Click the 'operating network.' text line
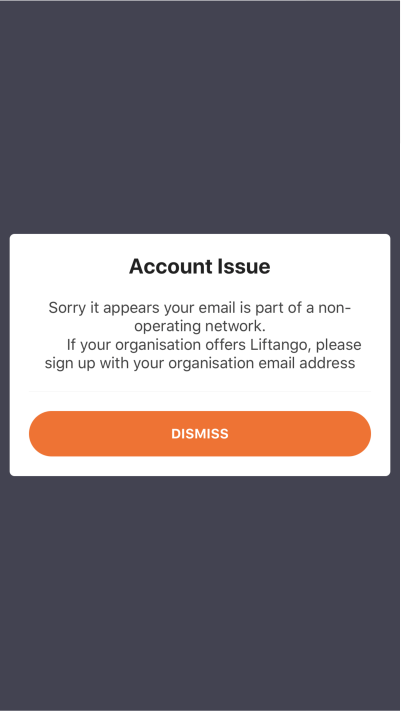The width and height of the screenshot is (401, 711). point(200,326)
